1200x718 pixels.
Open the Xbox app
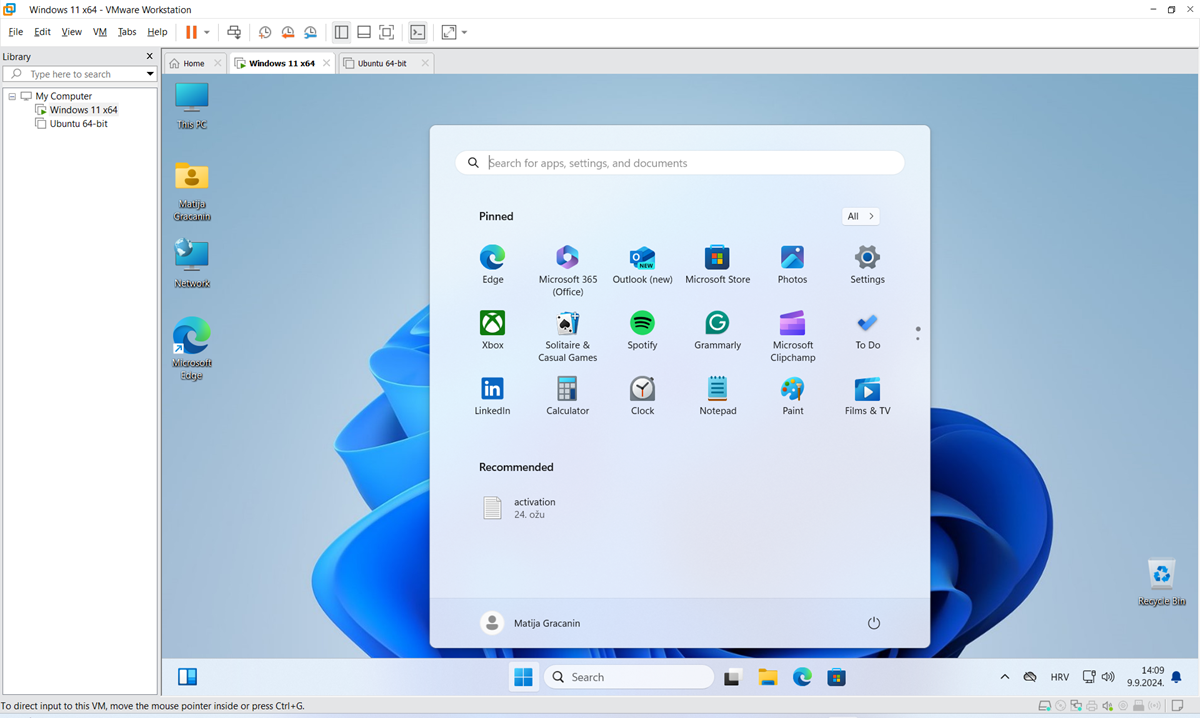coord(492,331)
